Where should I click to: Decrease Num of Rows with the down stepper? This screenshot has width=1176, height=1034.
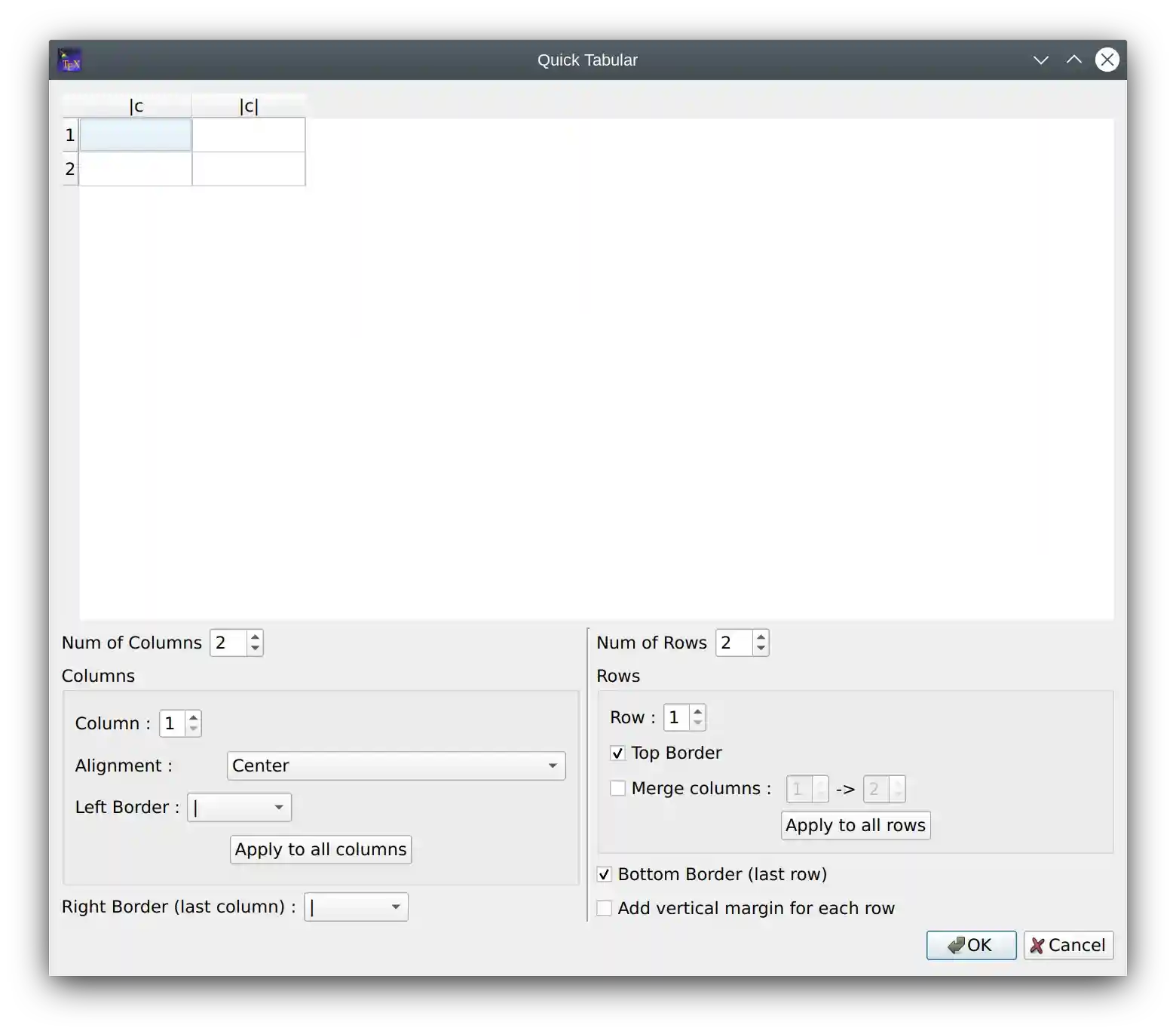[760, 649]
